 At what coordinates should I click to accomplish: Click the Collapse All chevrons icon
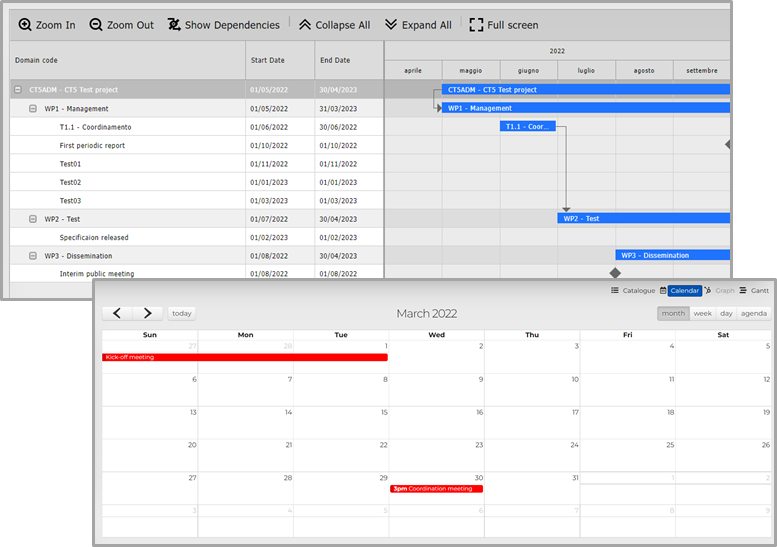(305, 25)
